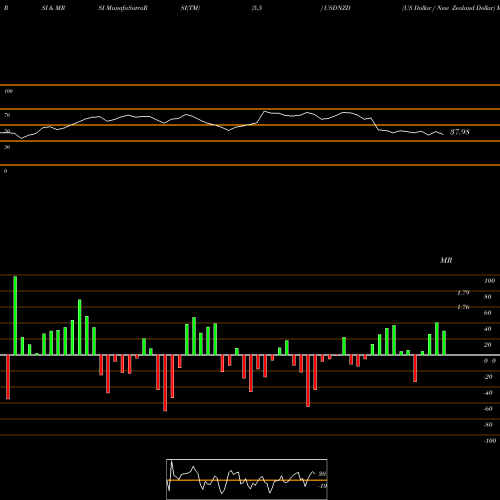
Task: Click the 1.79 price label
Action: point(463,293)
